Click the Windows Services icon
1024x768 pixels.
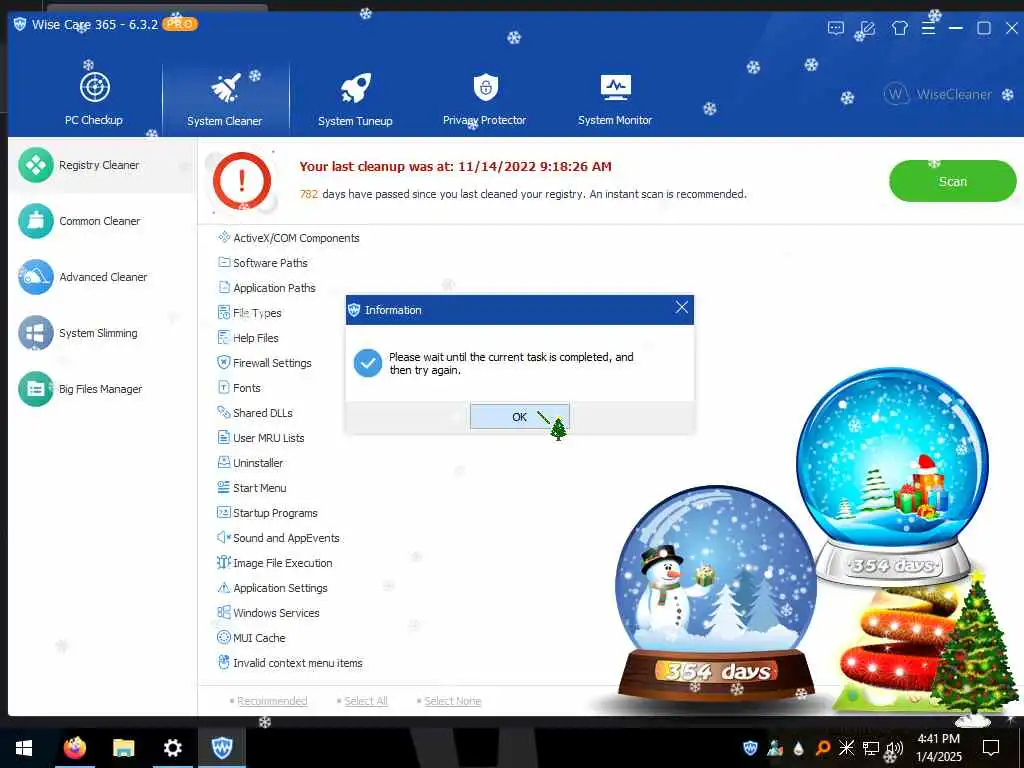tap(224, 613)
